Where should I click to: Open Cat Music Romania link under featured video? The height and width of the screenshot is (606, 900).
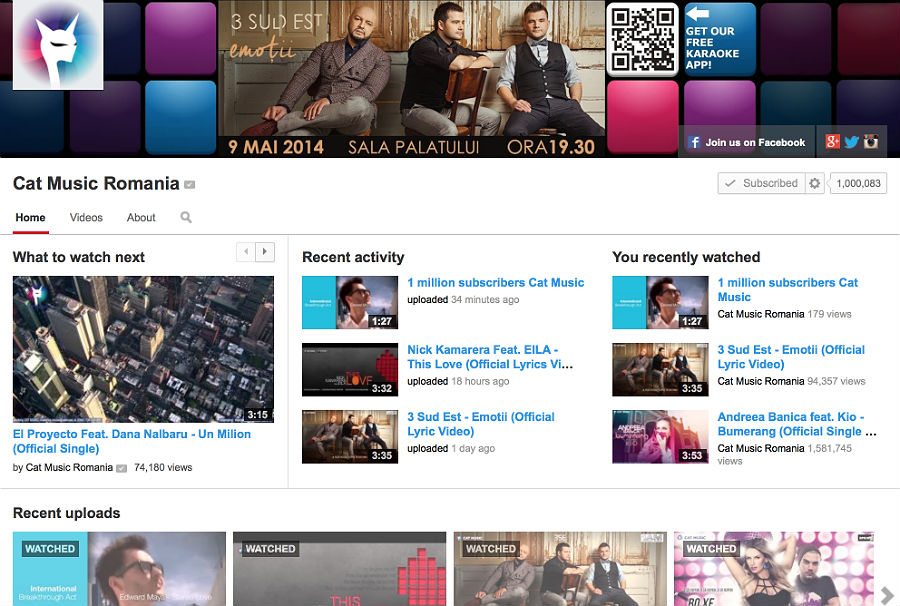tap(69, 468)
